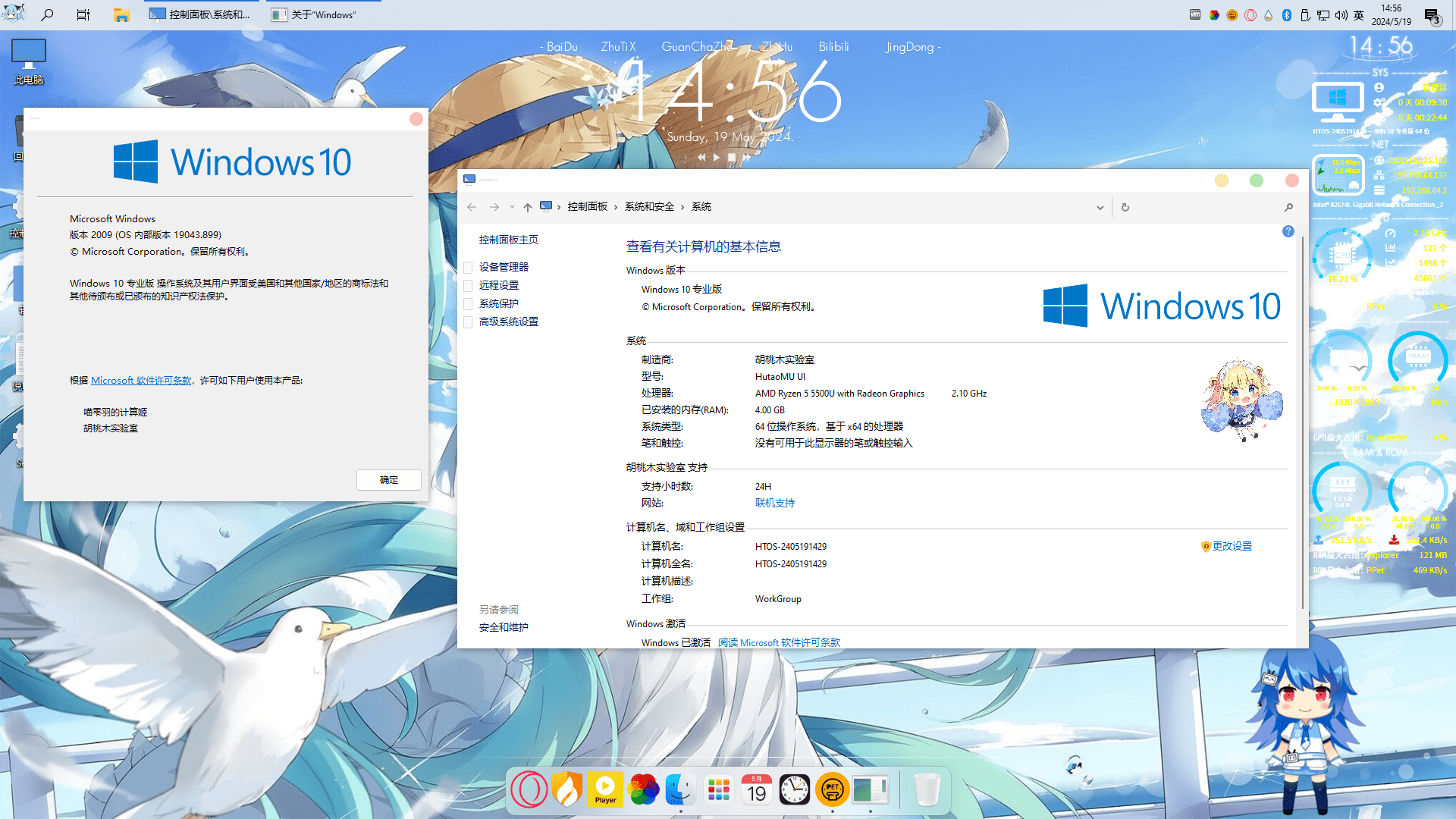Open the control panel window thumbnail in dock
The image size is (1456, 819).
pos(871,789)
